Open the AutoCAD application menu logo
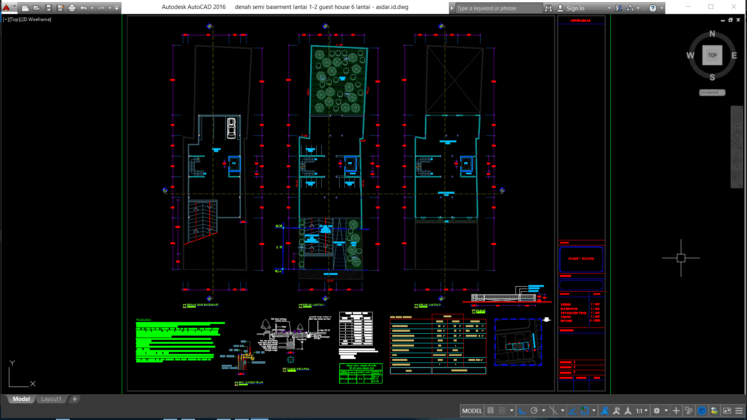747x420 pixels. coord(7,8)
